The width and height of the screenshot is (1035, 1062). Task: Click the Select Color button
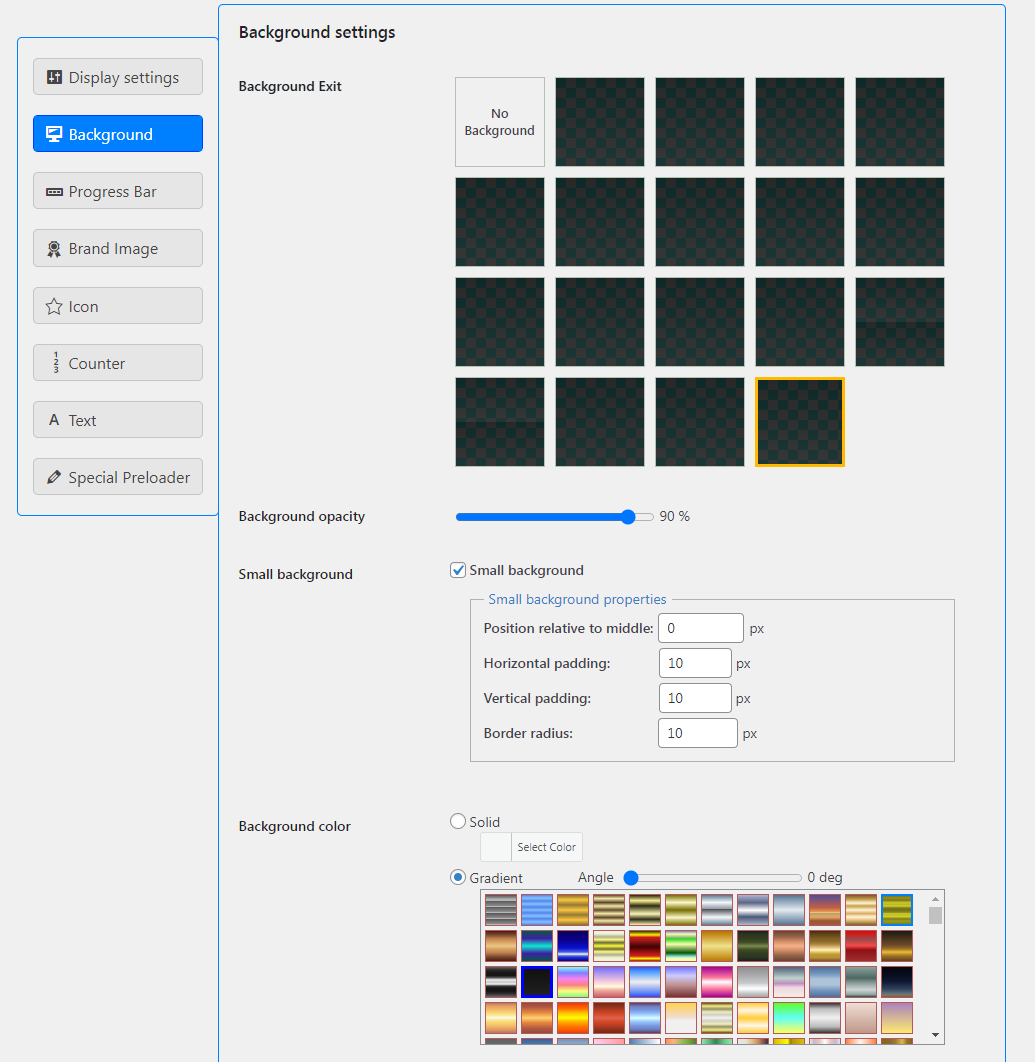(x=546, y=846)
